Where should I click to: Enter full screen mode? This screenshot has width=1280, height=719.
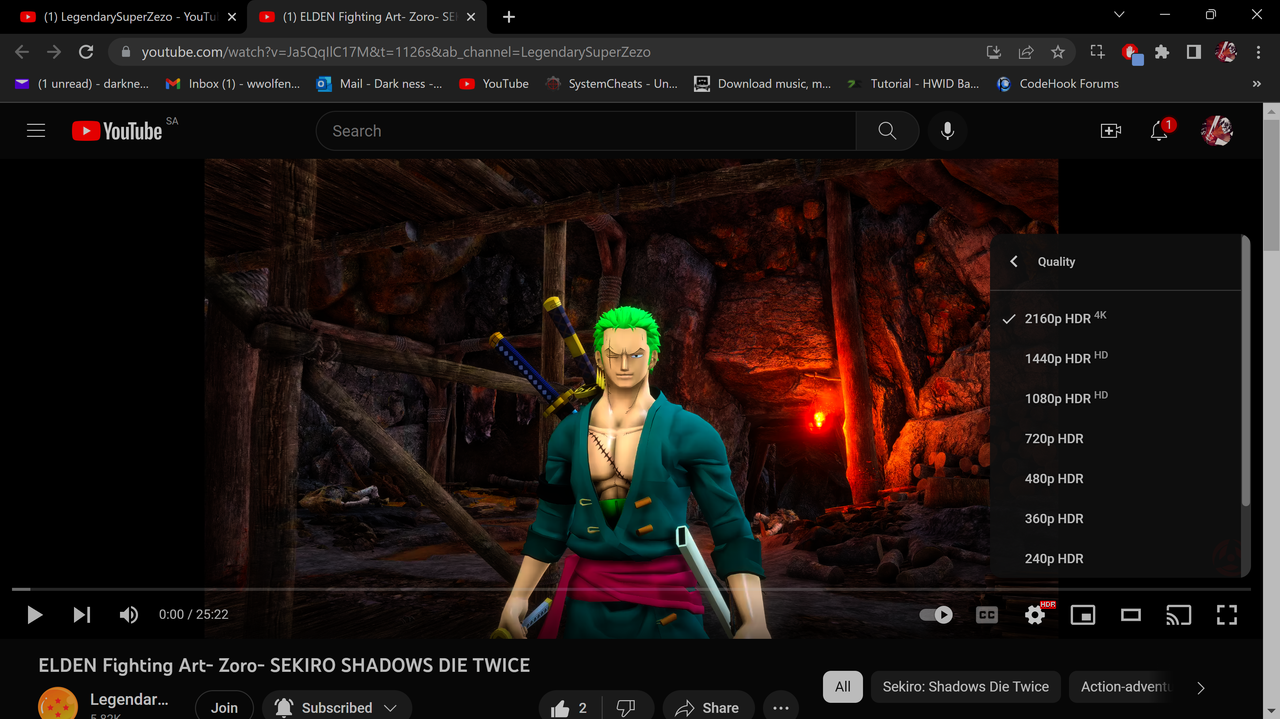1227,615
